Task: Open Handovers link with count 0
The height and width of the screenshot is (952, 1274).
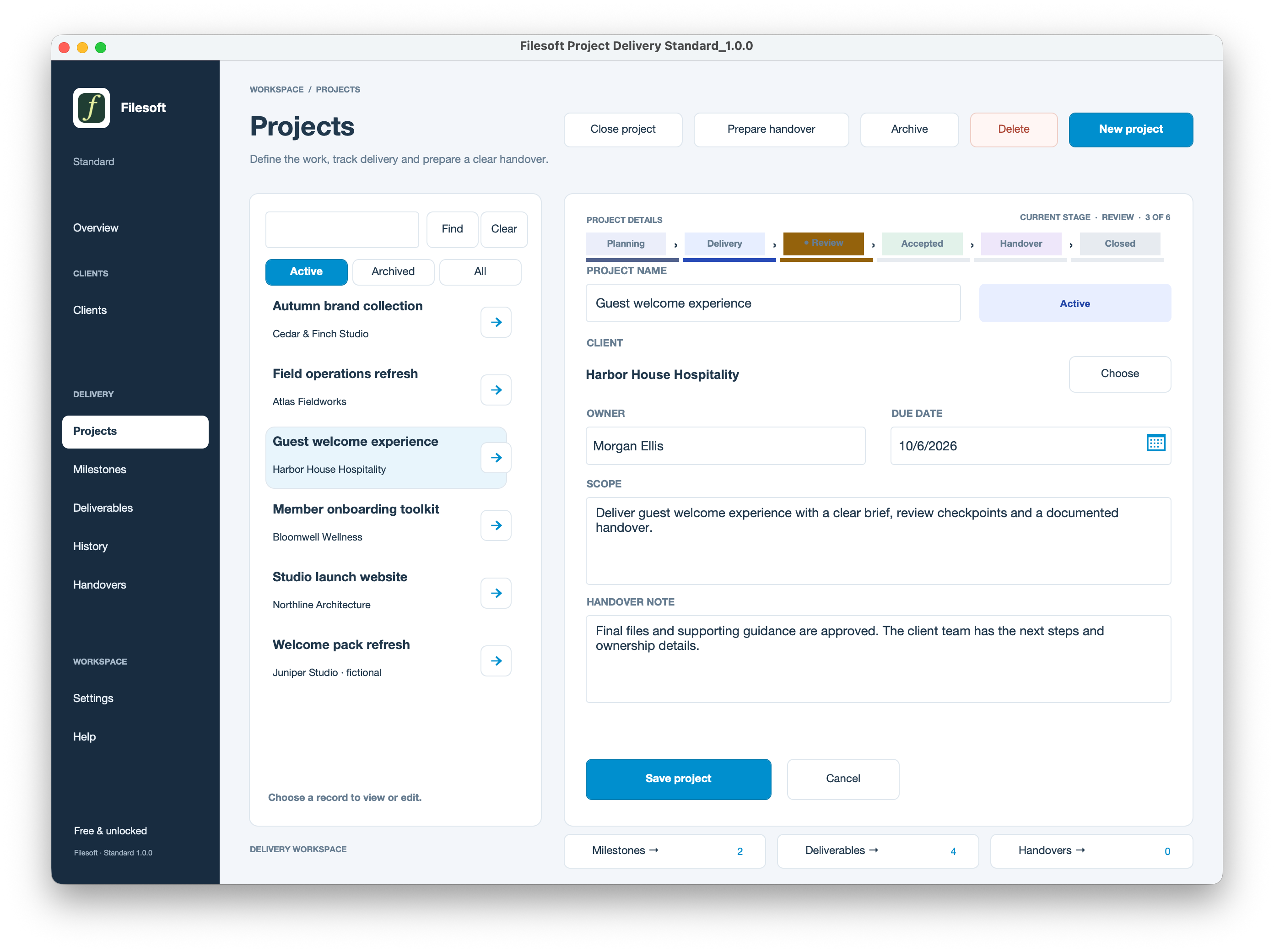Action: [1091, 851]
